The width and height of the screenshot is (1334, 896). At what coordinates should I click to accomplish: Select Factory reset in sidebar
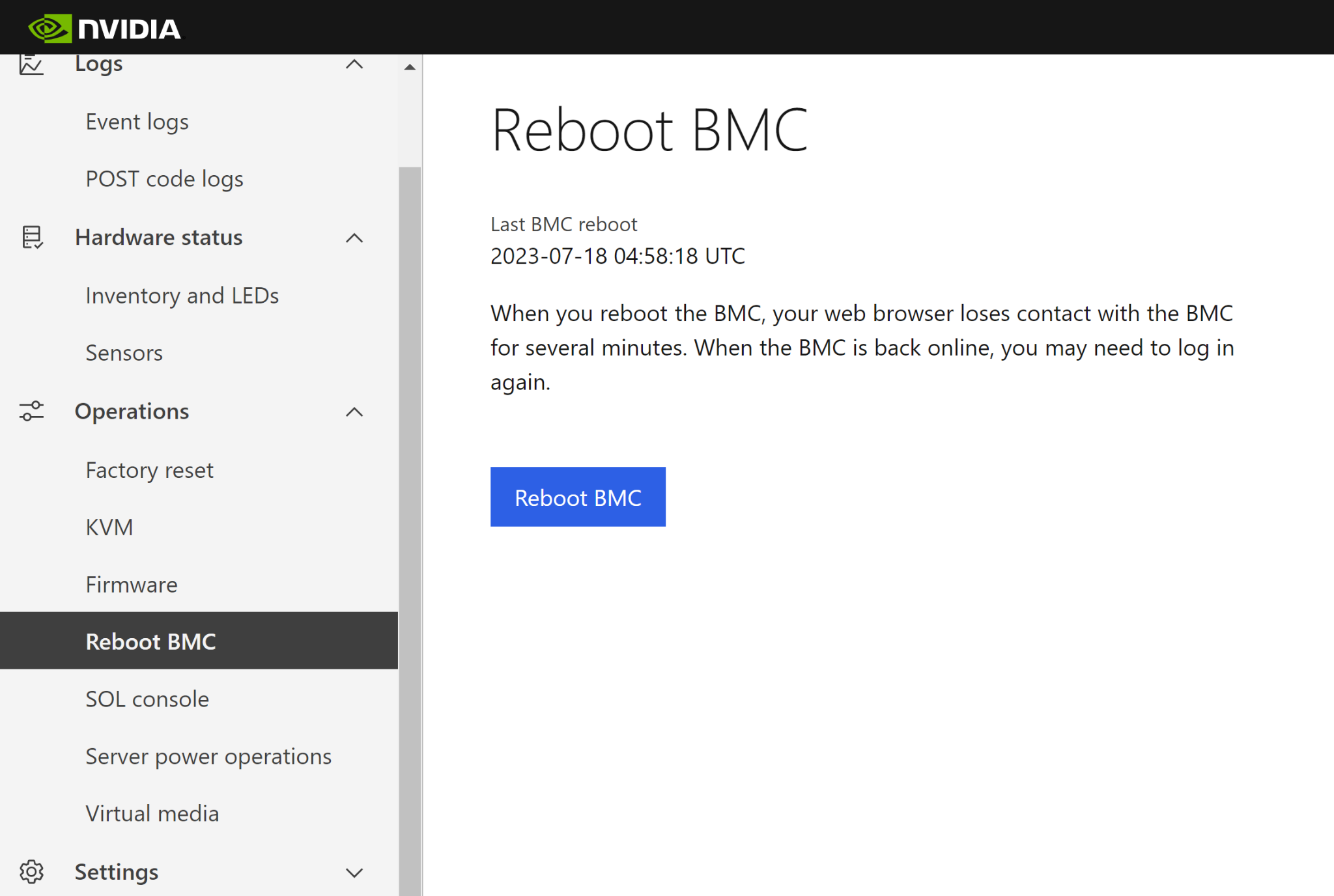[149, 470]
